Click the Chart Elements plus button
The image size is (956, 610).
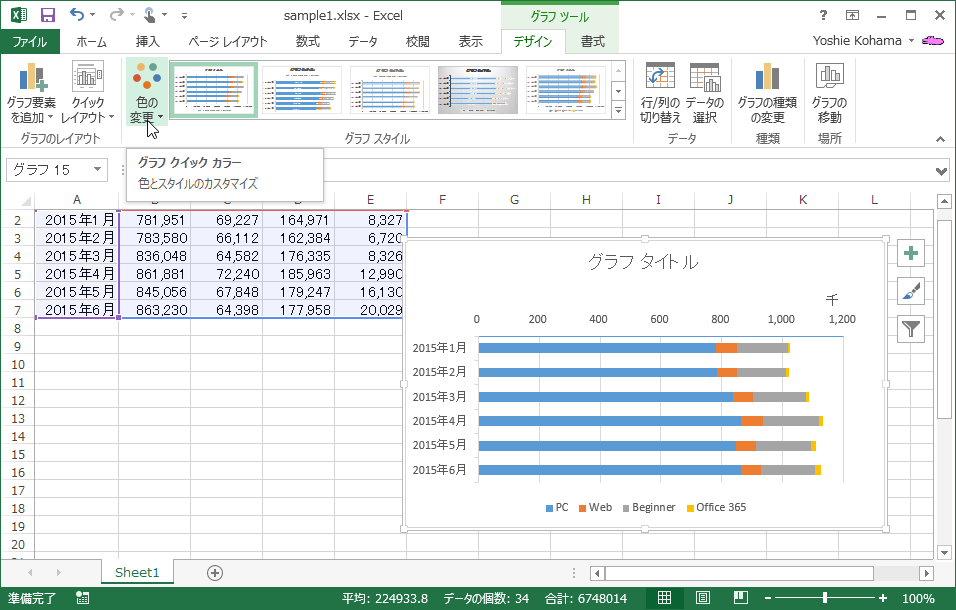pyautogui.click(x=910, y=253)
